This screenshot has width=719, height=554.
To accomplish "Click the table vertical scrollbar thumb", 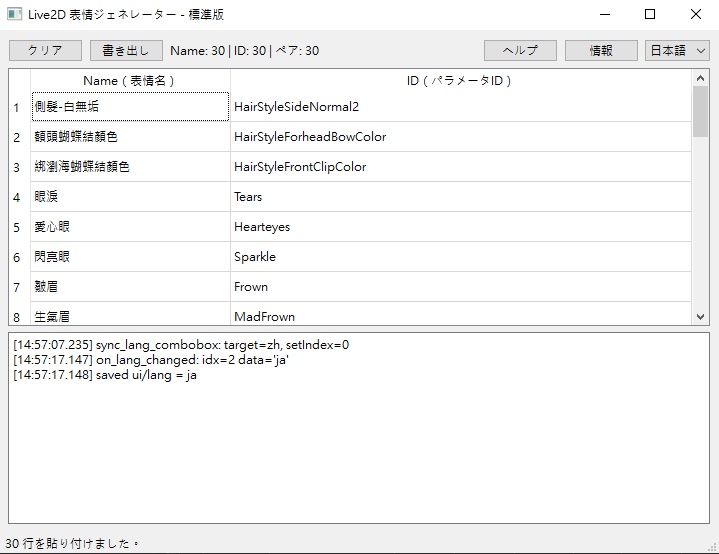I will (700, 111).
